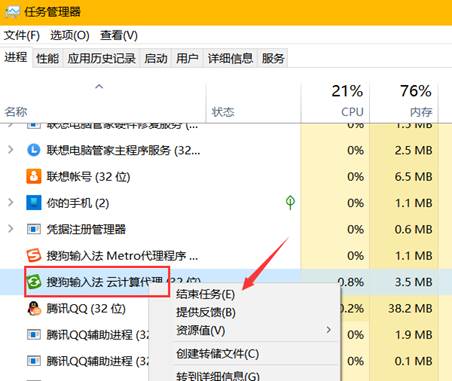
Task: Expand the 联想电脑管家主程序服务 process group
Action: click(x=10, y=150)
